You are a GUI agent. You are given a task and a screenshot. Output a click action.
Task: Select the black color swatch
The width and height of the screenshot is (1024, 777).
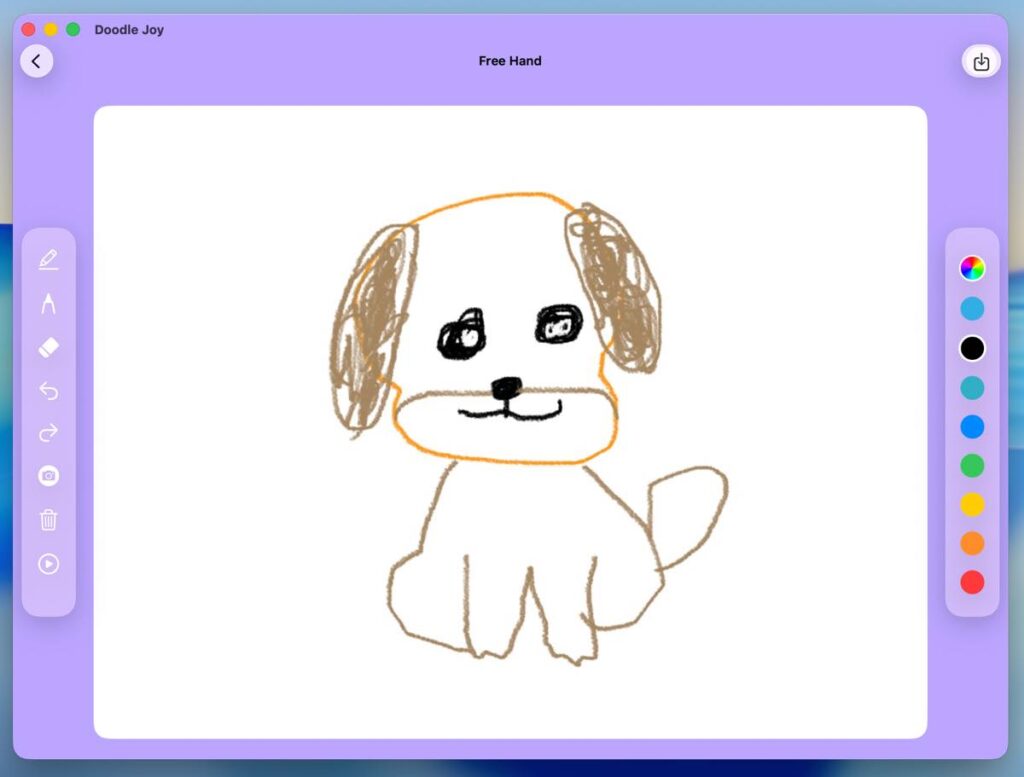(972, 348)
